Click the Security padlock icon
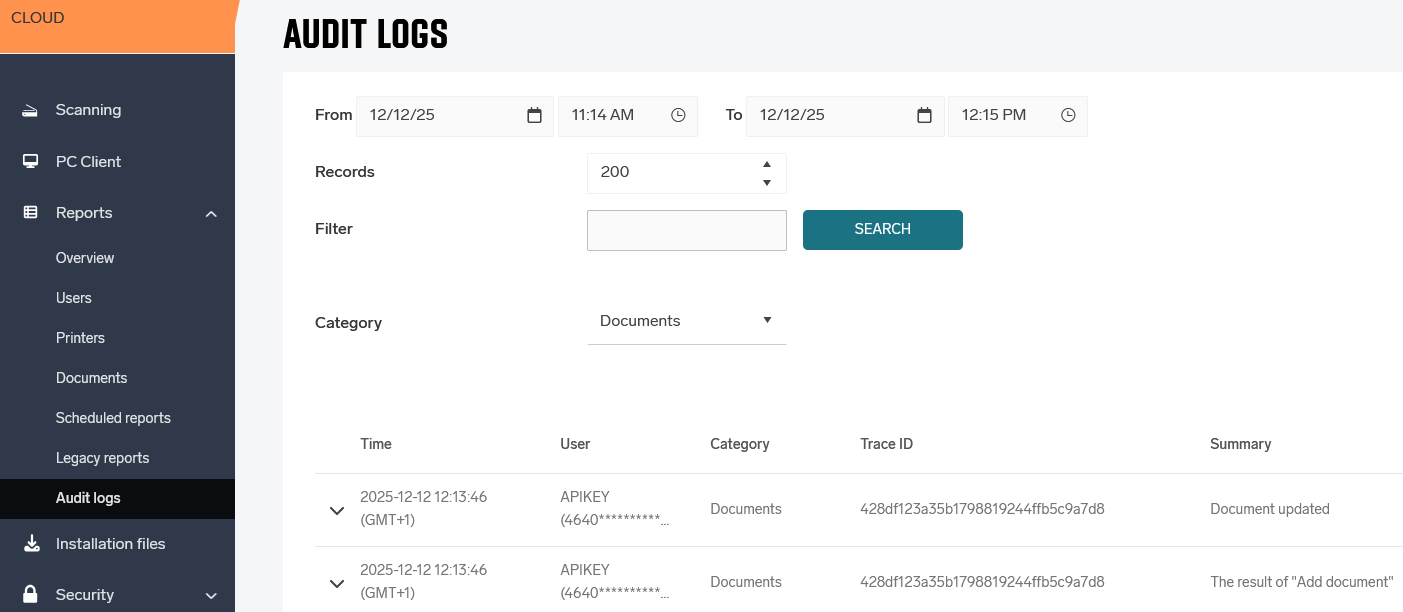Image resolution: width=1403 pixels, height=612 pixels. (x=31, y=595)
